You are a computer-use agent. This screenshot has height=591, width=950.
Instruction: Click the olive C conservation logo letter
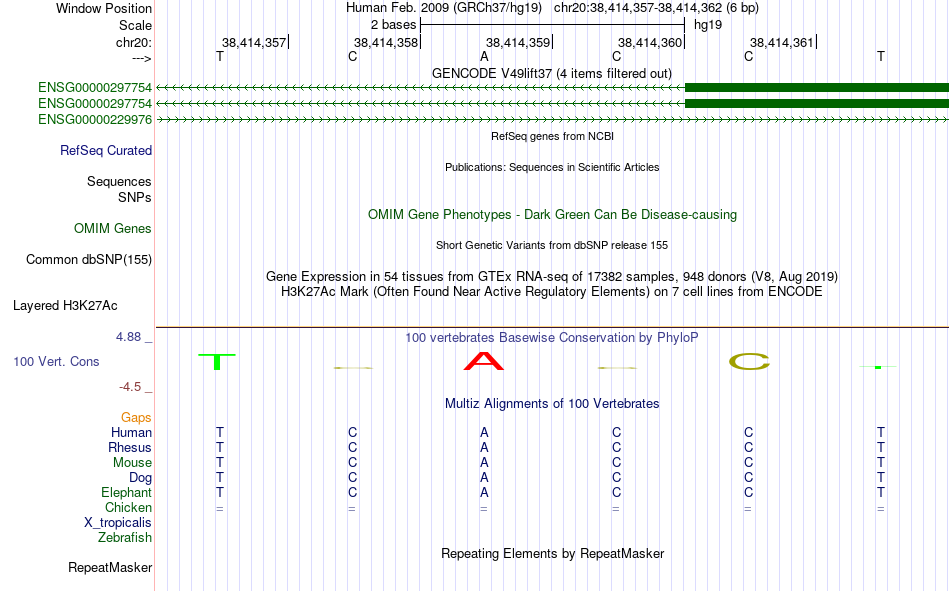click(749, 362)
